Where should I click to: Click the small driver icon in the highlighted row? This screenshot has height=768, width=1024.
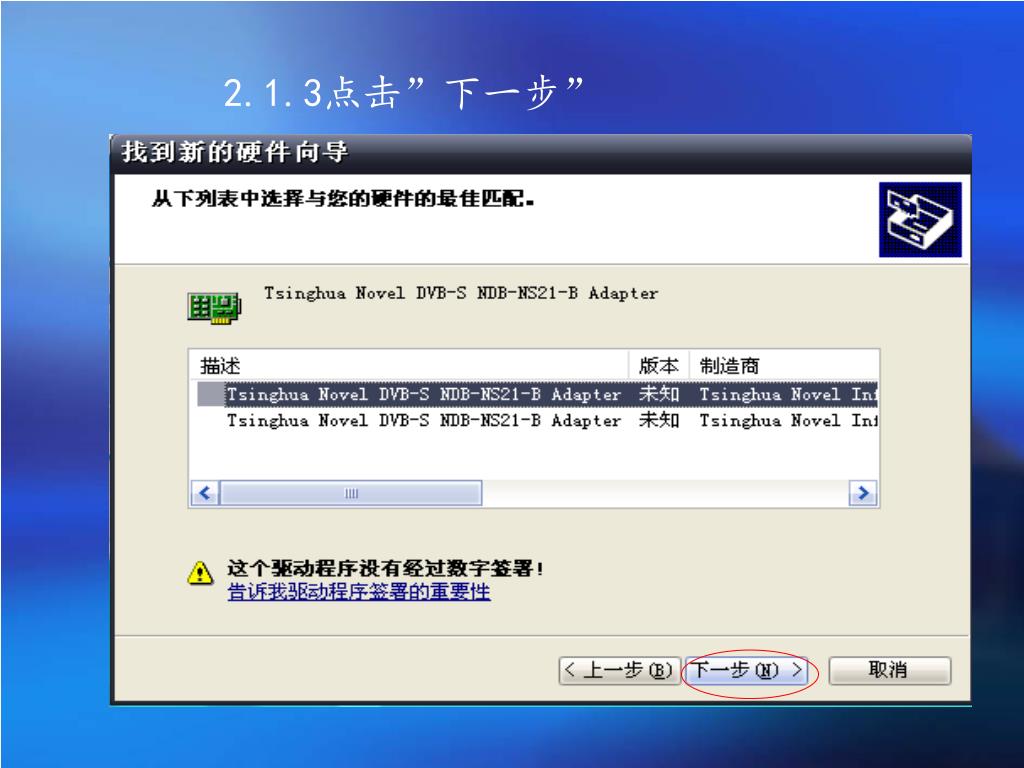pos(210,394)
